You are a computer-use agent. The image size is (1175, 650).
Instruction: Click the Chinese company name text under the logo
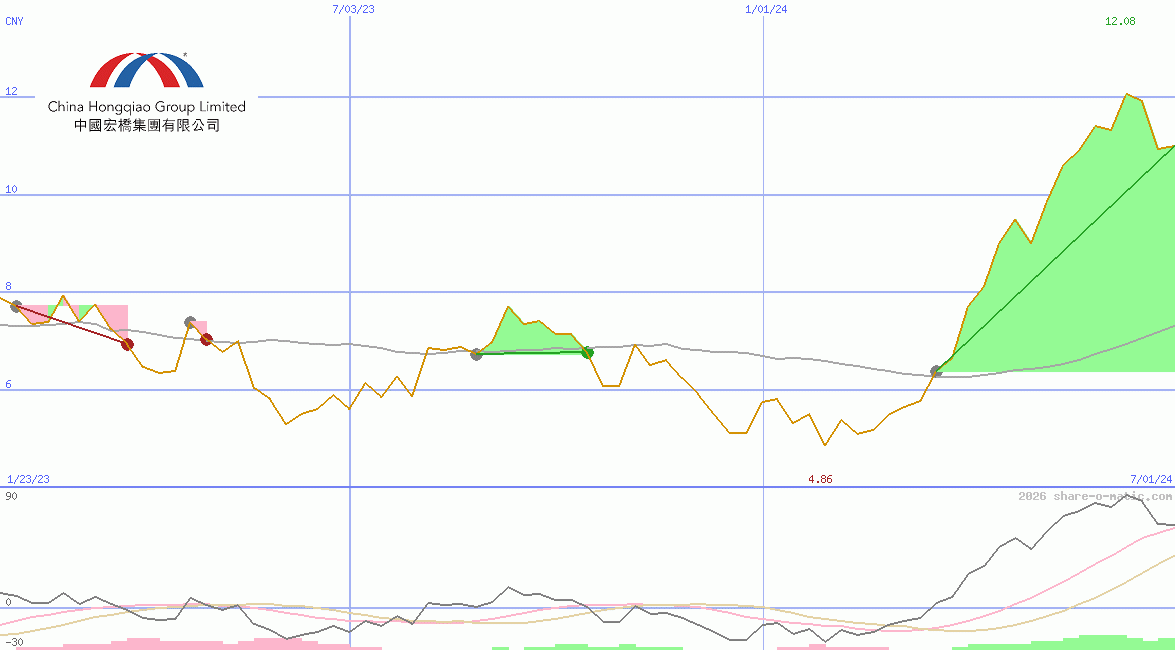[x=146, y=126]
